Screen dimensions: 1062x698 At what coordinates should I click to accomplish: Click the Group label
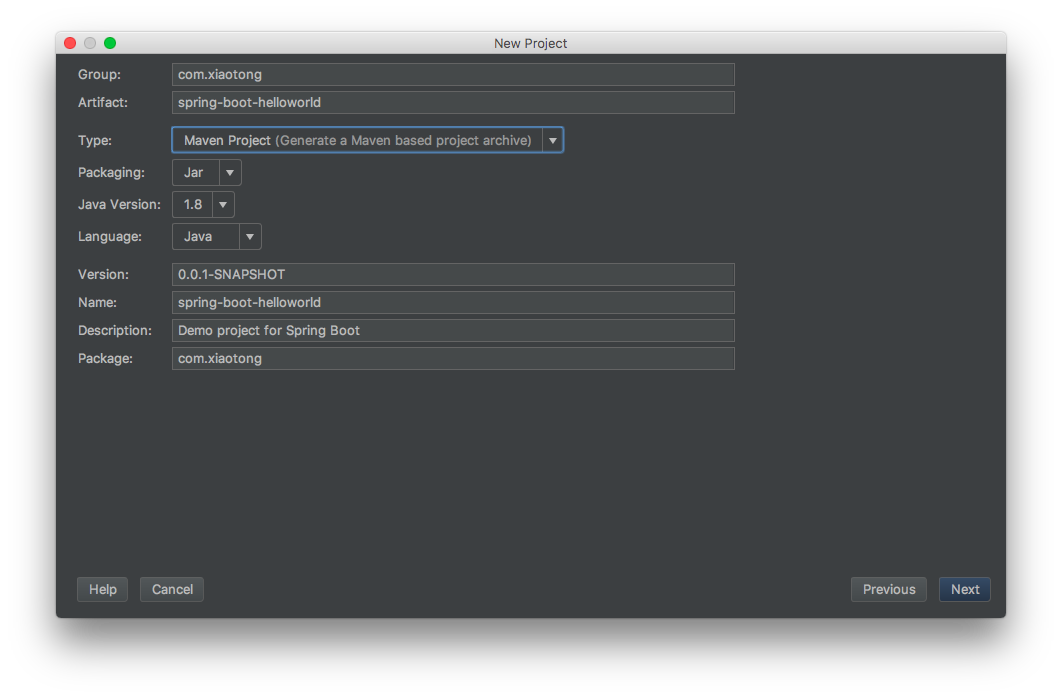tap(100, 74)
